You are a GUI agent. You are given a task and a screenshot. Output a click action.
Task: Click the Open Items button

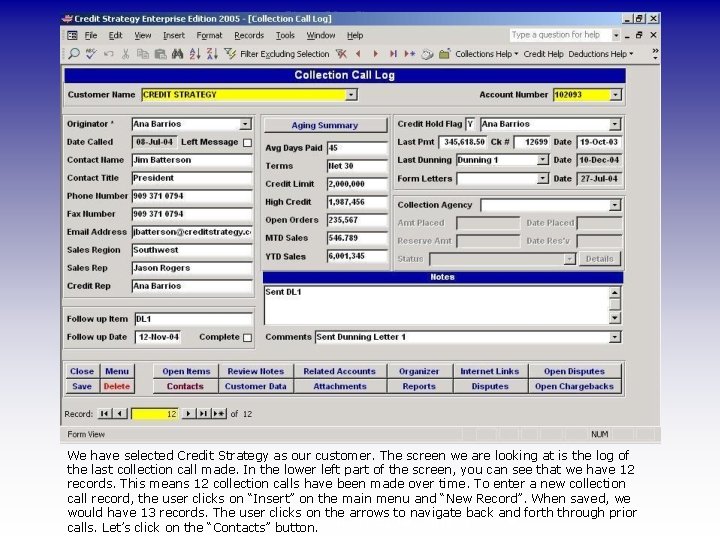tap(186, 371)
